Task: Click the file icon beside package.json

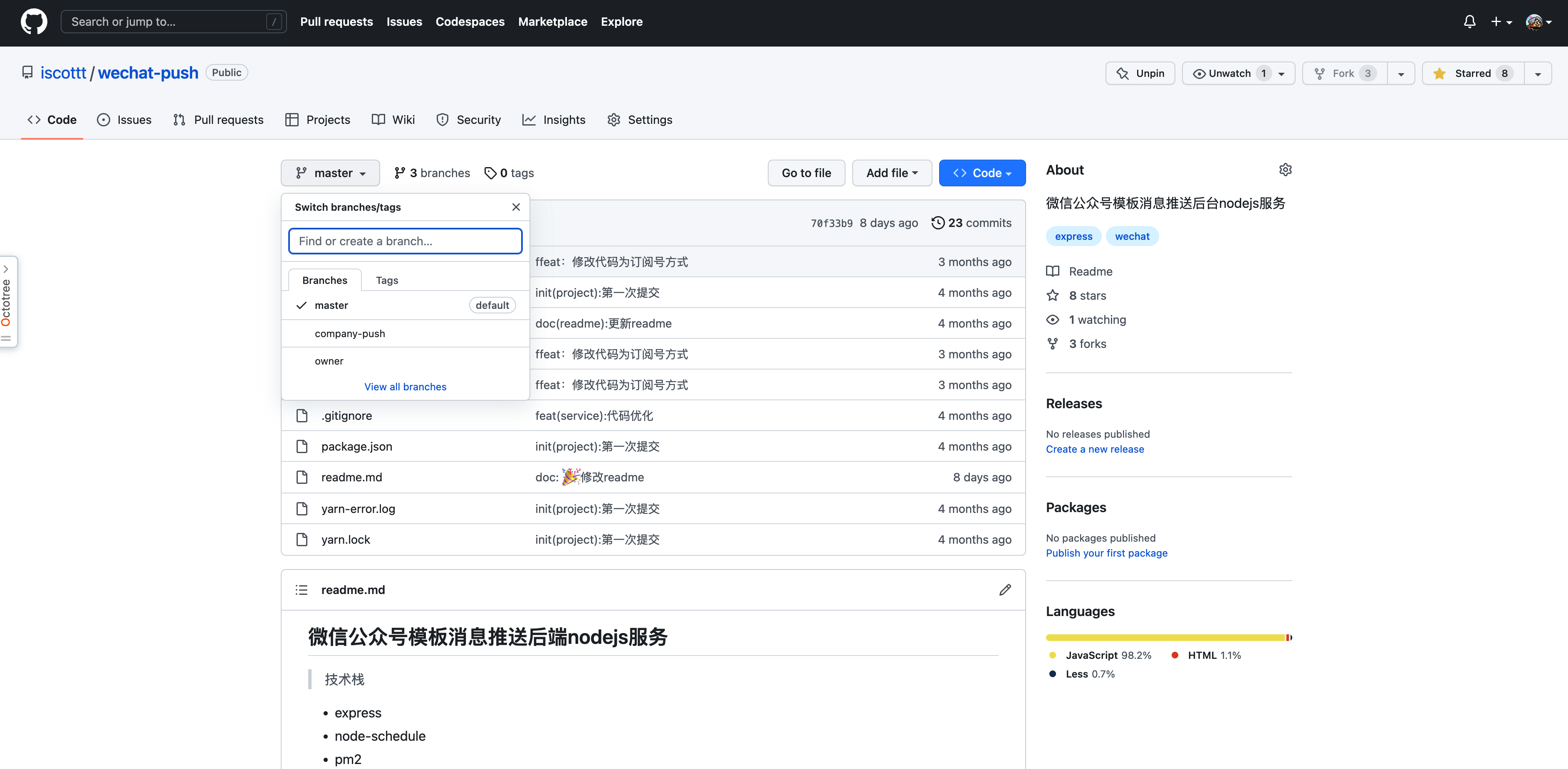Action: click(x=301, y=446)
